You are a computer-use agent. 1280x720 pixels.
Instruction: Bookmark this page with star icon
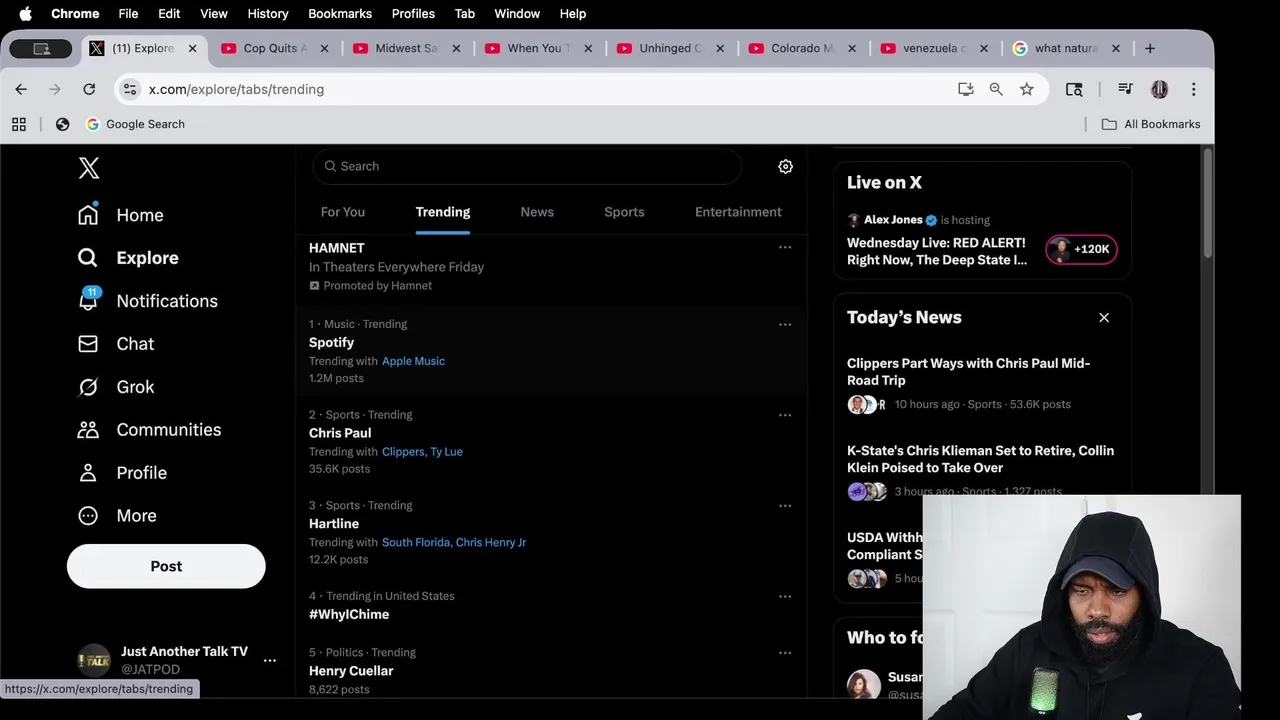1027,89
